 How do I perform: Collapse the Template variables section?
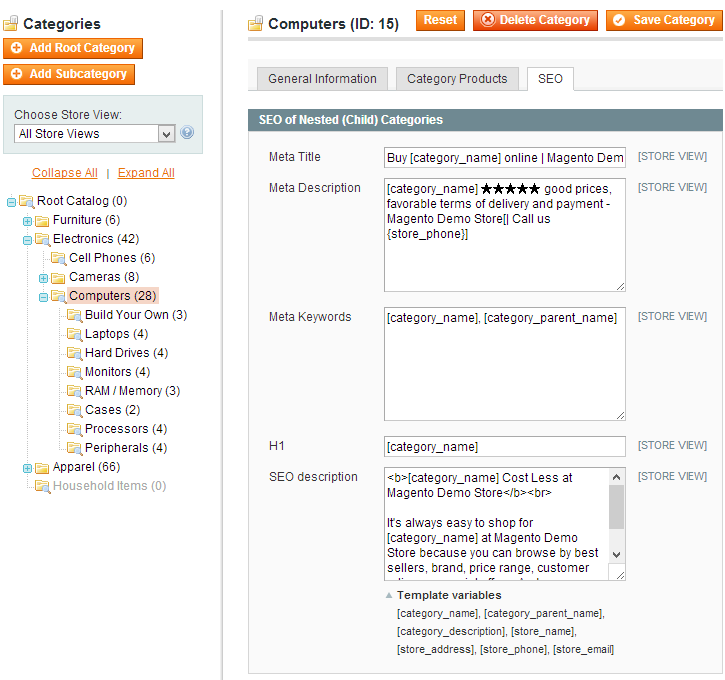click(x=389, y=595)
